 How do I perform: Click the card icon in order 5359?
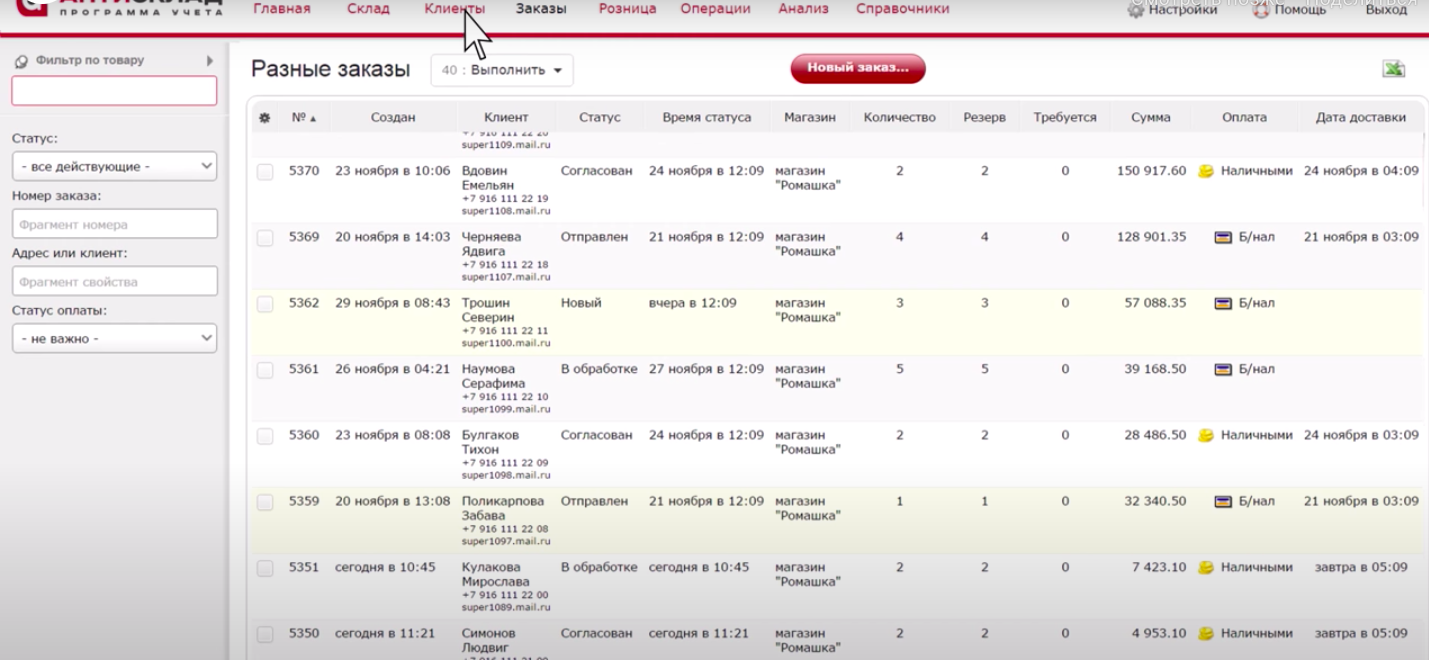[1223, 501]
